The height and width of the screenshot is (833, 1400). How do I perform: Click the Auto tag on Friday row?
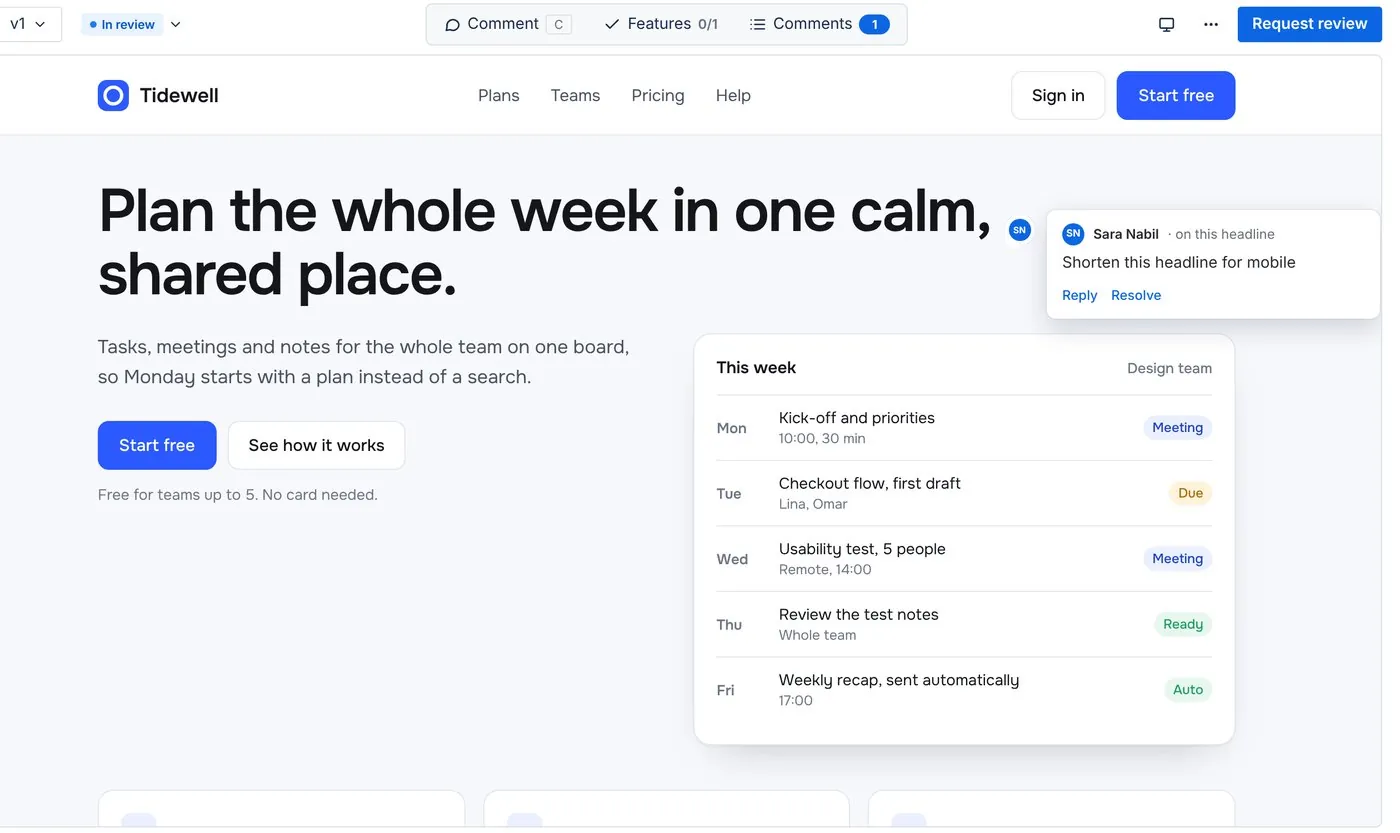pyautogui.click(x=1188, y=690)
